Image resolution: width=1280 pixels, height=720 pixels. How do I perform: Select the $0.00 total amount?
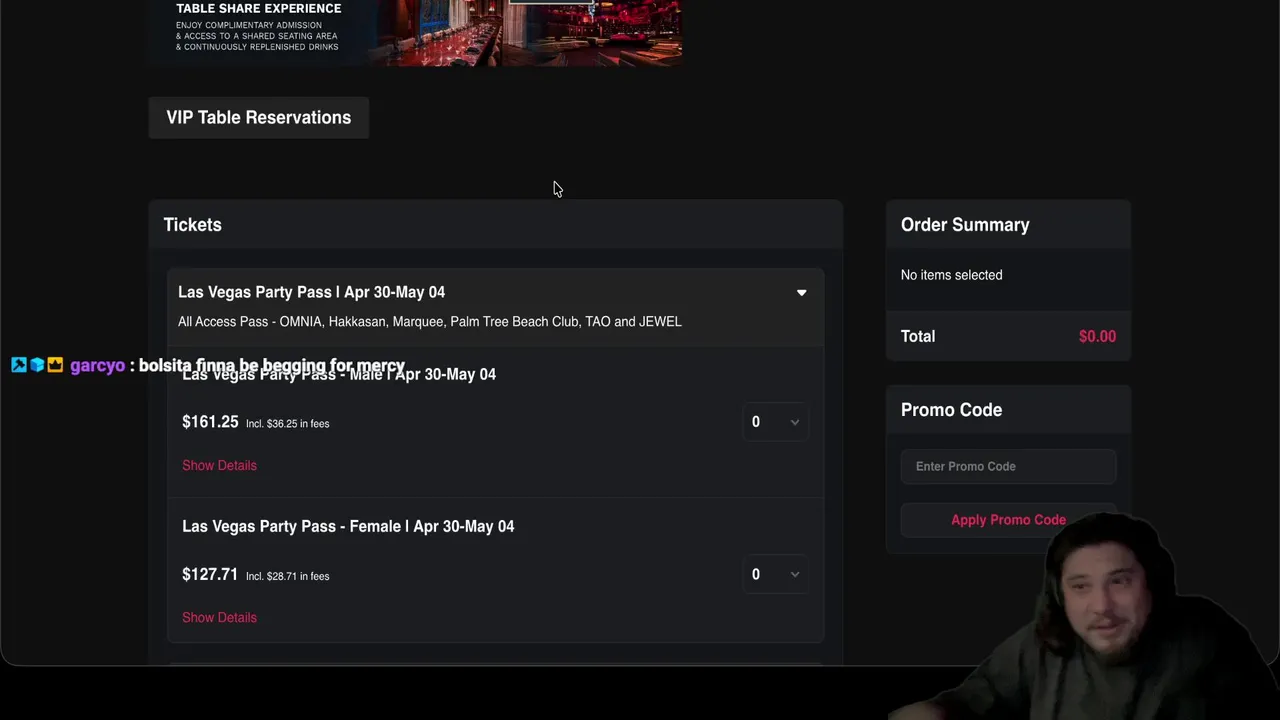pyautogui.click(x=1097, y=337)
